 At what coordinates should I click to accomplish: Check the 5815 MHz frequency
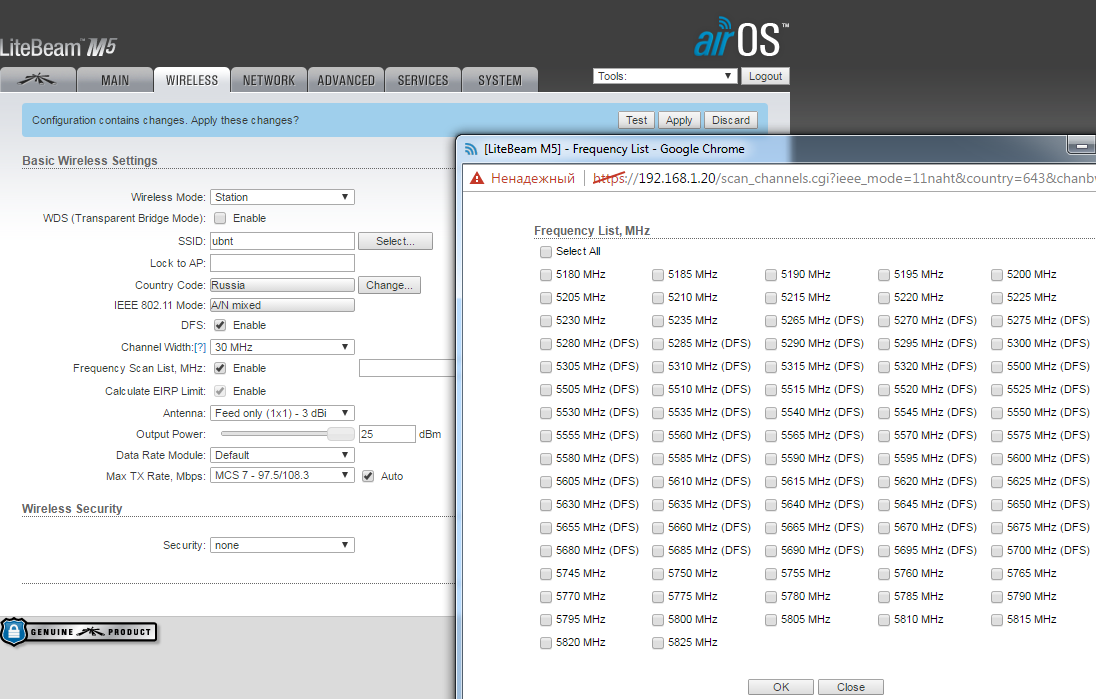pyautogui.click(x=997, y=620)
